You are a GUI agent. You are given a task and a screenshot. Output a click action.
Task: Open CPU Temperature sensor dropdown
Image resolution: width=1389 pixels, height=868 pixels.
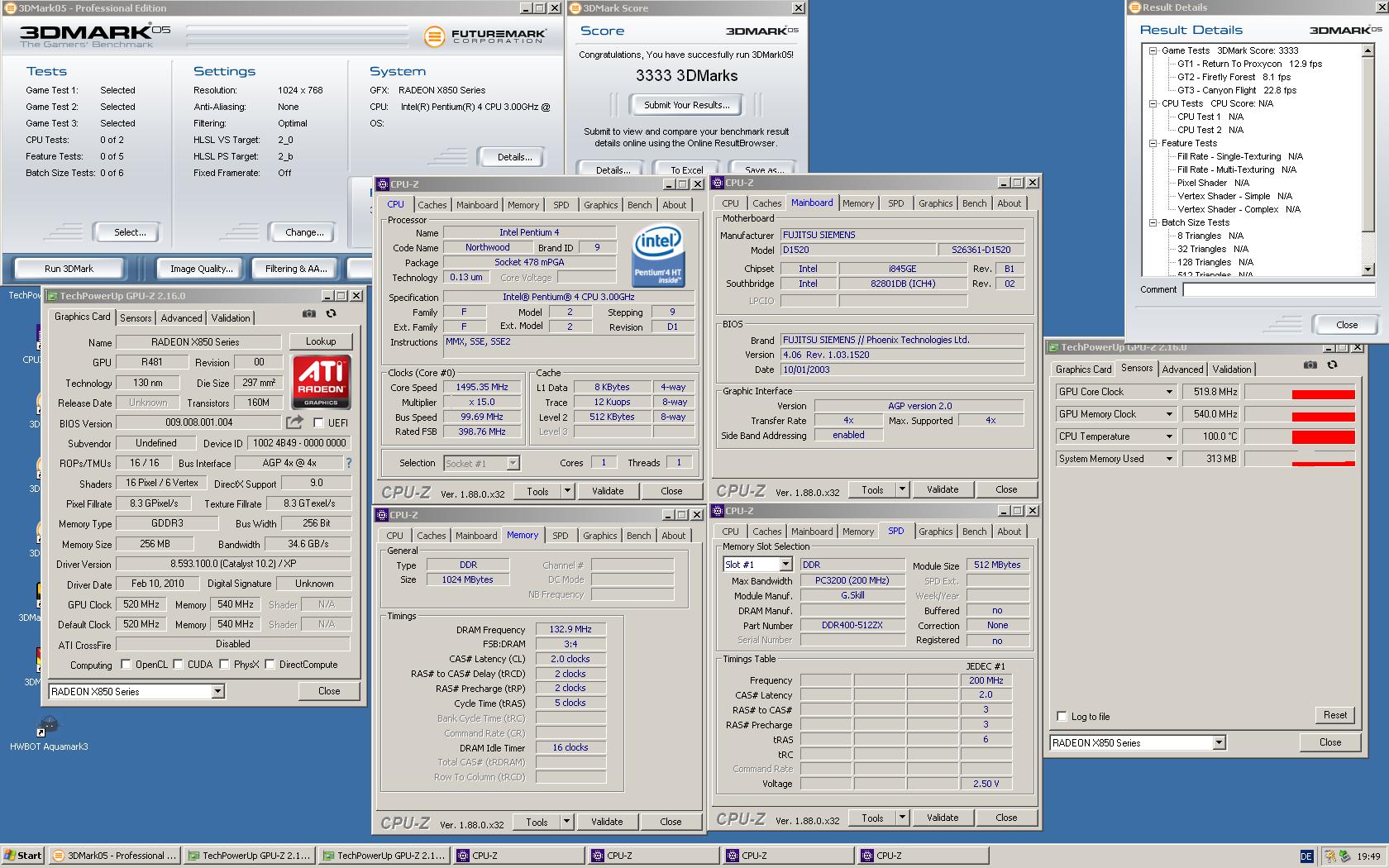click(x=1169, y=436)
